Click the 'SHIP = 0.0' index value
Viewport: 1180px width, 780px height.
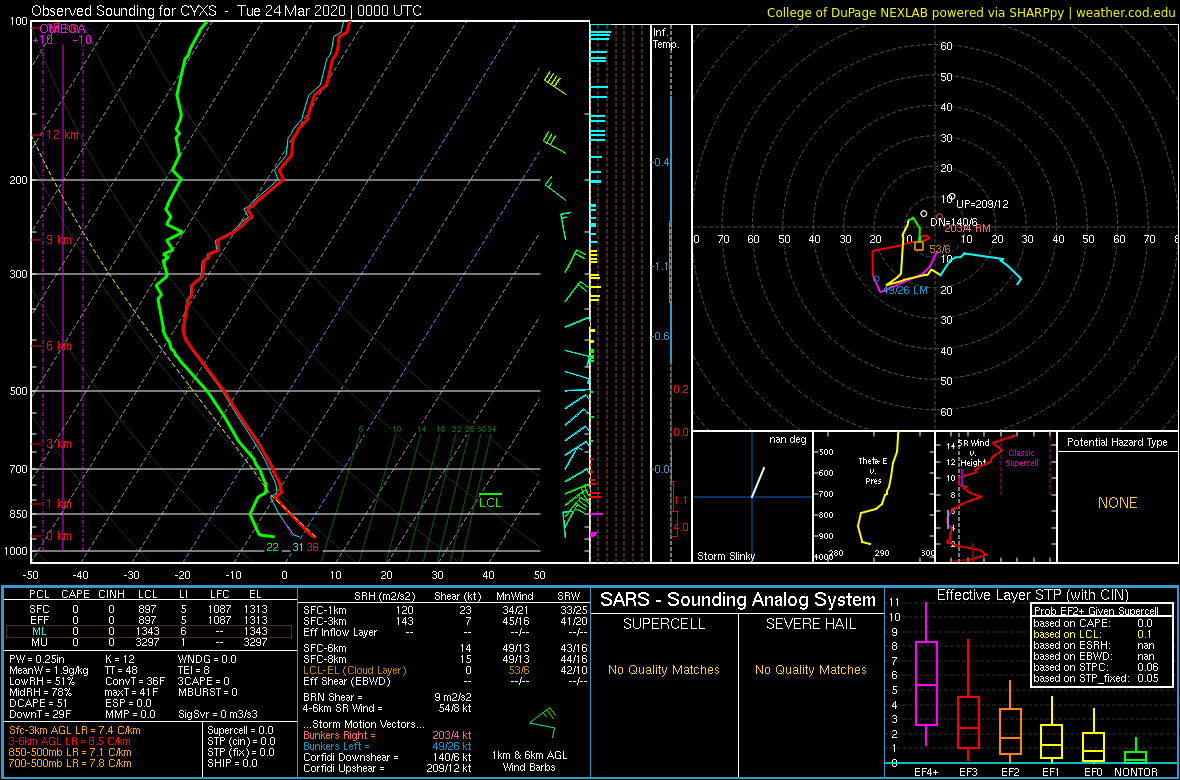(233, 763)
